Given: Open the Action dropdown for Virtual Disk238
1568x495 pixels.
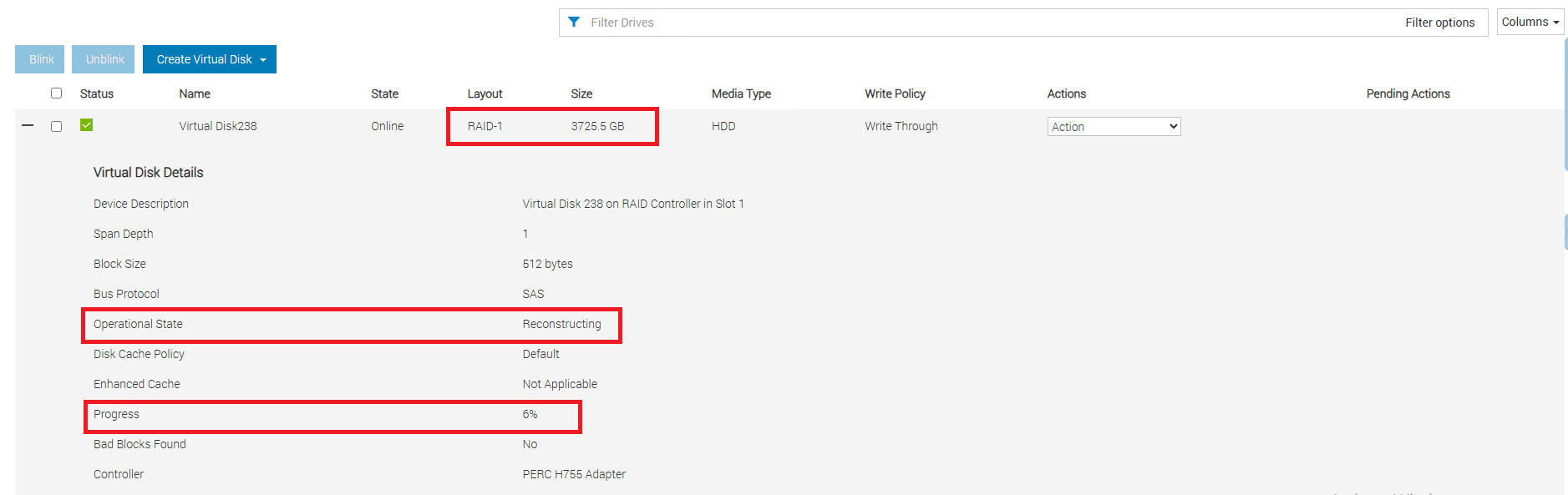Looking at the screenshot, I should 1113,127.
